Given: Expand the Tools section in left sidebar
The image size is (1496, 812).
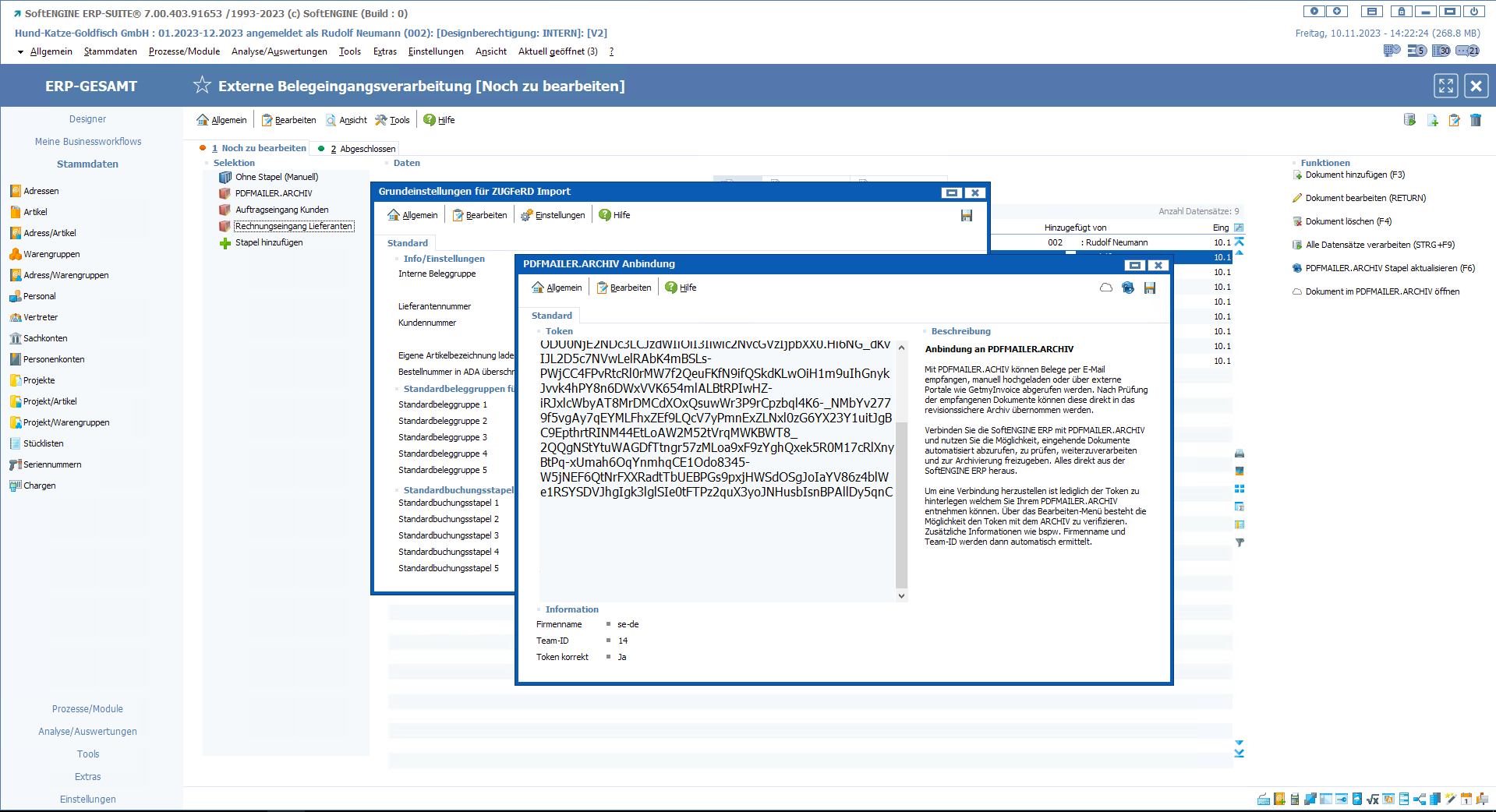Looking at the screenshot, I should pos(87,754).
